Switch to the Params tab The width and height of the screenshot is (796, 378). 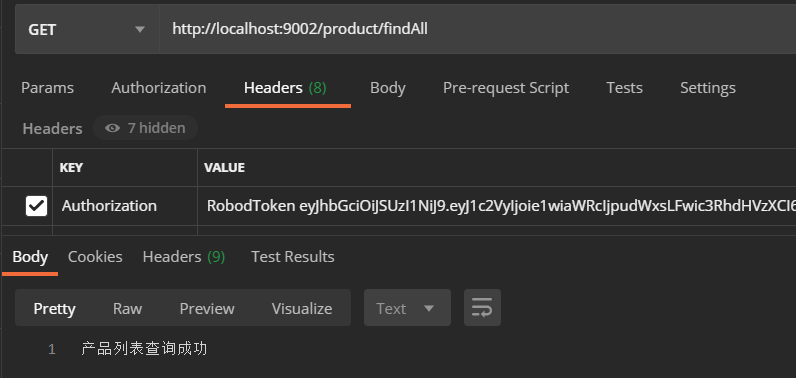click(x=47, y=88)
